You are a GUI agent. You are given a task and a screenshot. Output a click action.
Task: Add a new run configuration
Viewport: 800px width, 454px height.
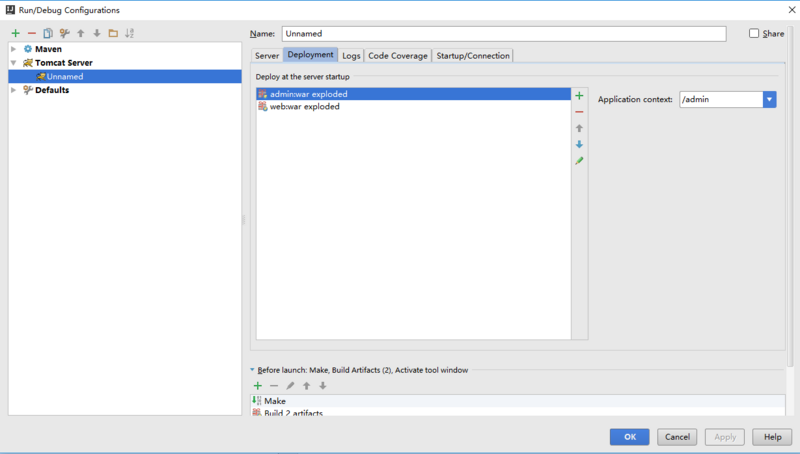coord(16,33)
